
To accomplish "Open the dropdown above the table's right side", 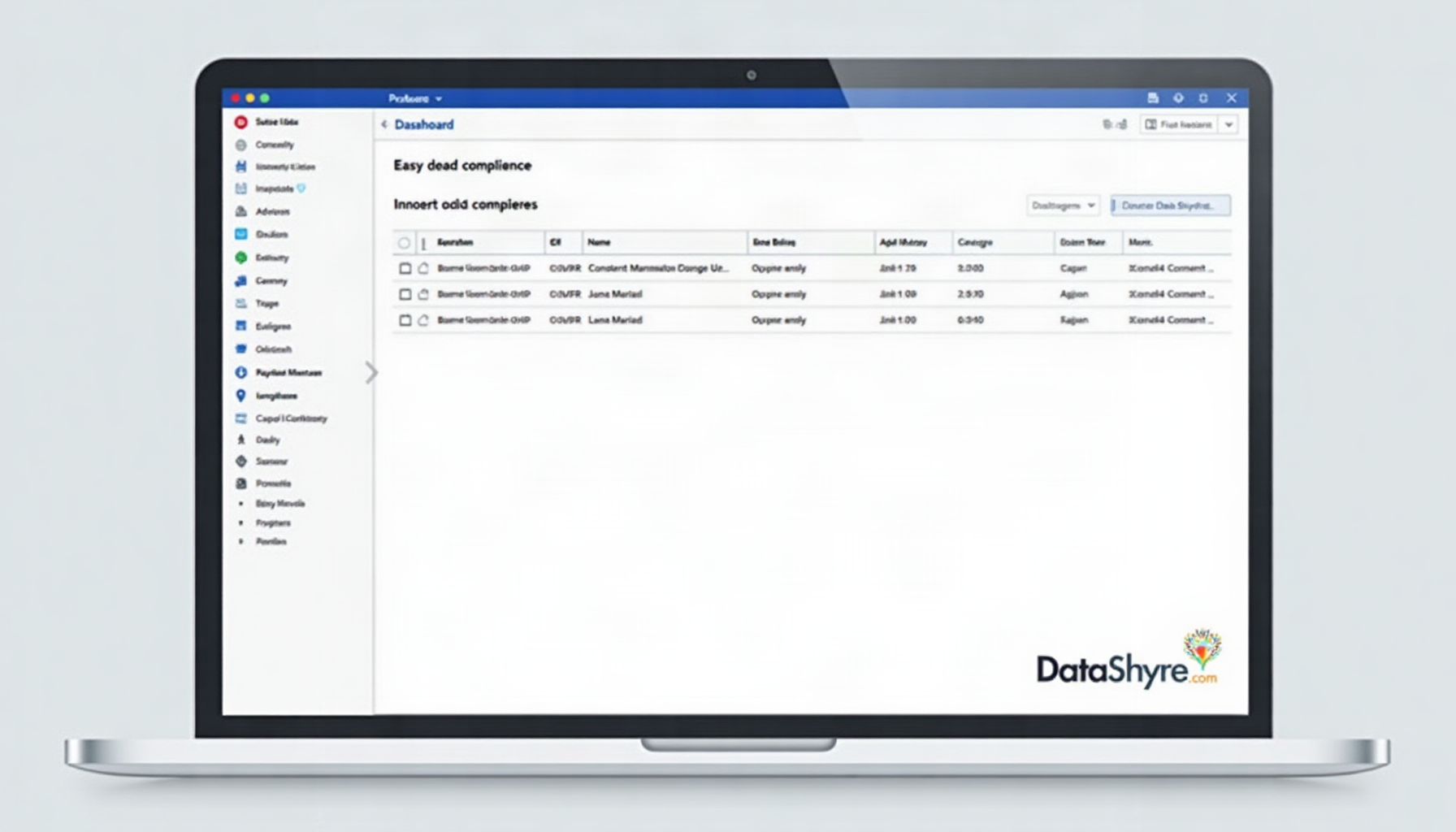I will (x=1063, y=206).
